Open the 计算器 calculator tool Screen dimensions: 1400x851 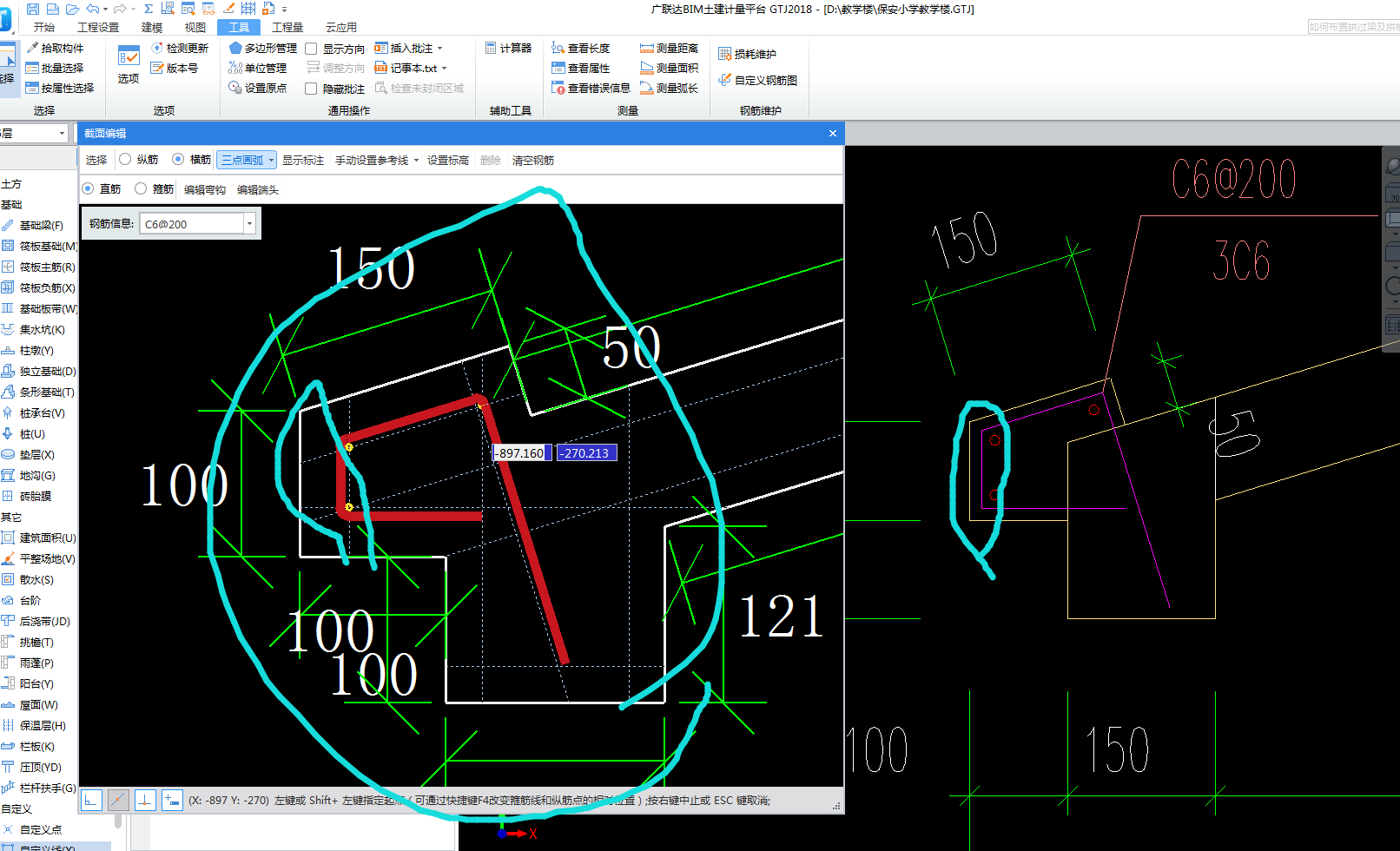[x=508, y=48]
